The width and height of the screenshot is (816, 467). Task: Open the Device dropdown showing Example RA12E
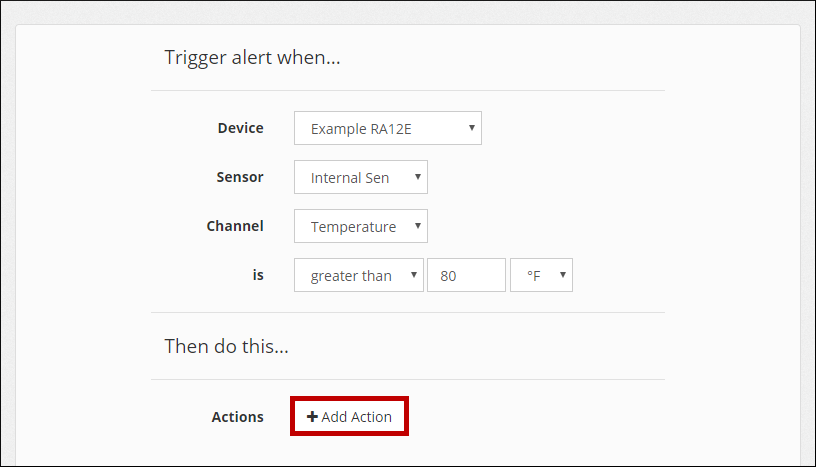point(388,128)
